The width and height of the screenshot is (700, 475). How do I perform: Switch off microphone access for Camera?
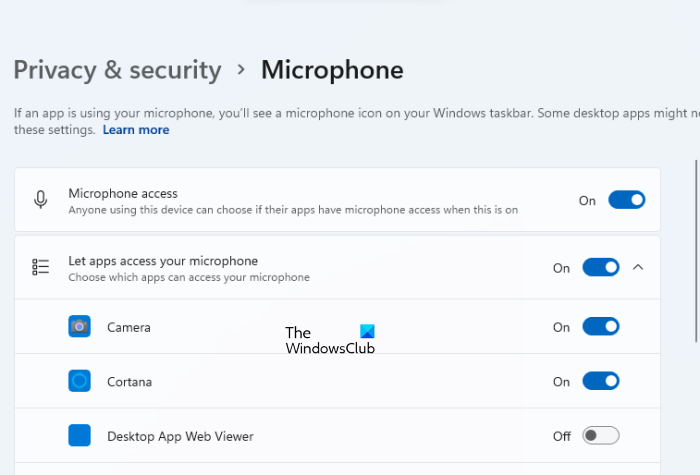pos(601,327)
